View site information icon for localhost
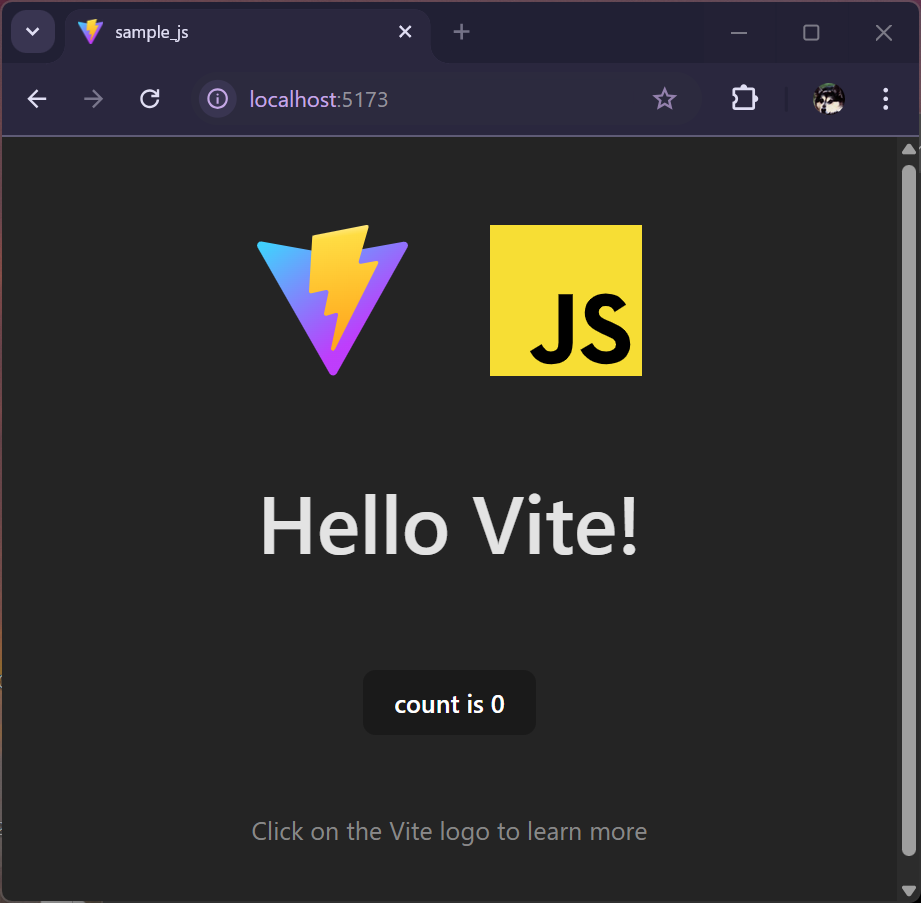Image resolution: width=921 pixels, height=903 pixels. pyautogui.click(x=217, y=99)
